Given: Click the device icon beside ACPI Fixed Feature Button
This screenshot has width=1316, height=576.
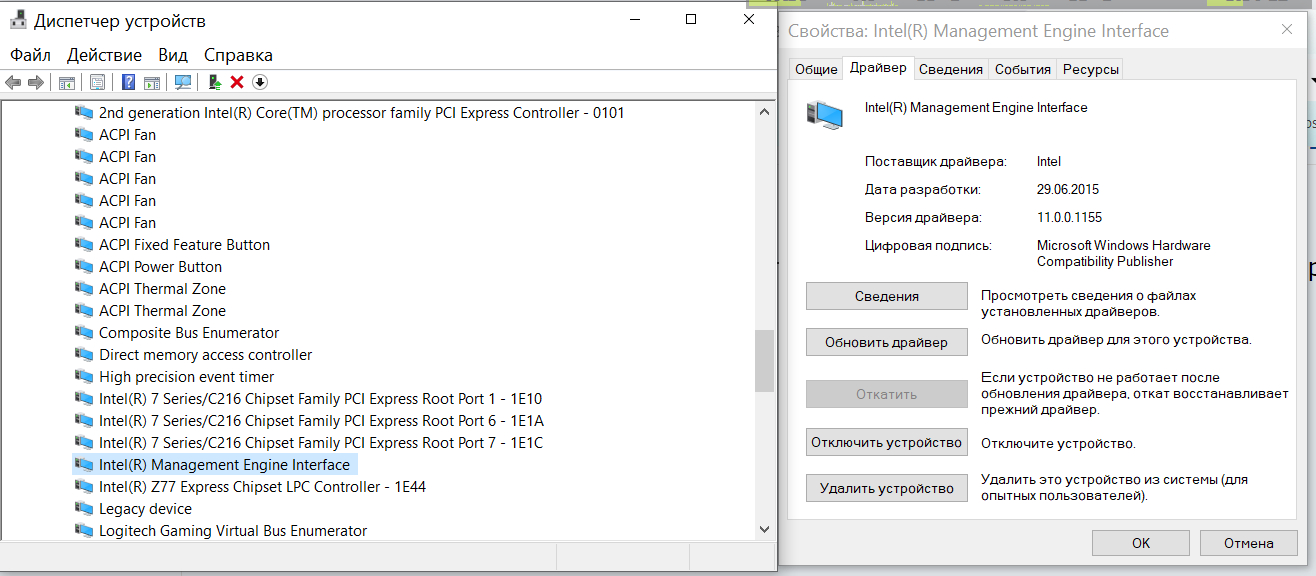Looking at the screenshot, I should [84, 245].
